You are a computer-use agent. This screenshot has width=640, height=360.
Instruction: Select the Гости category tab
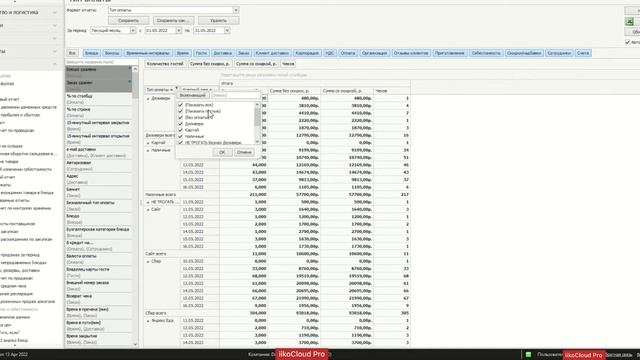(201, 53)
